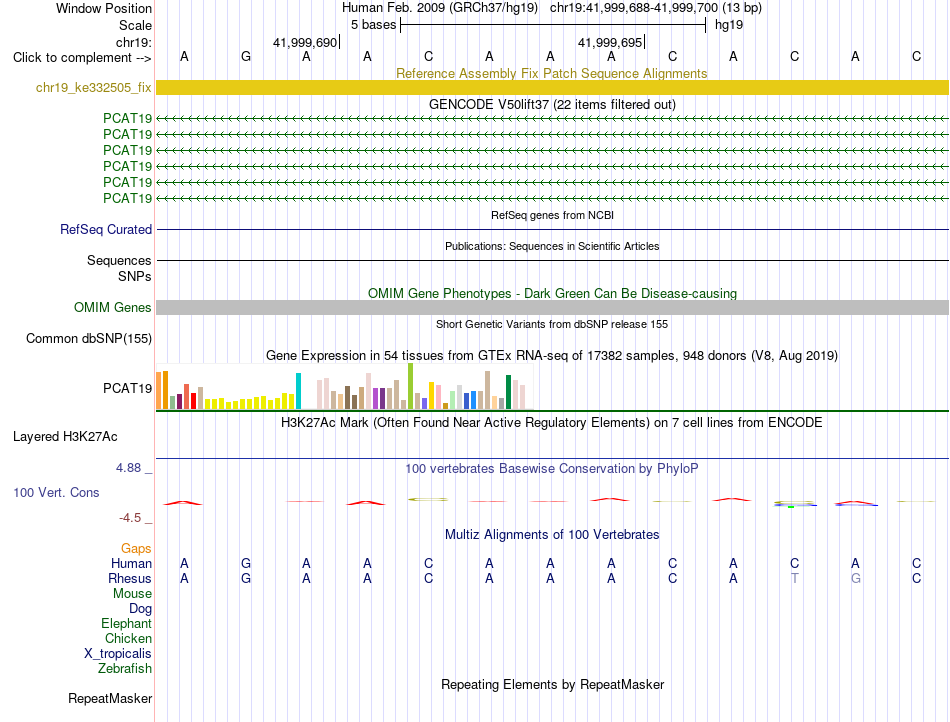
Task: Open the H3K27Ac Mark track title
Action: [x=552, y=423]
